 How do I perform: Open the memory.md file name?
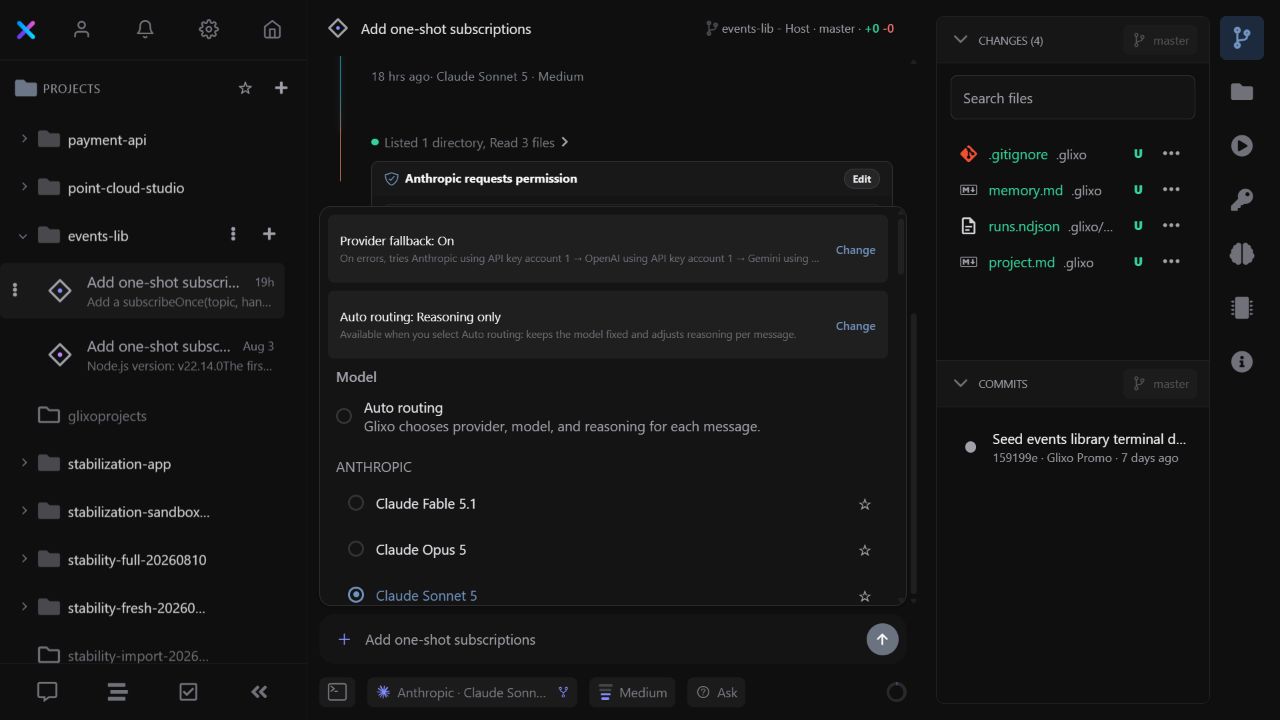(1025, 190)
